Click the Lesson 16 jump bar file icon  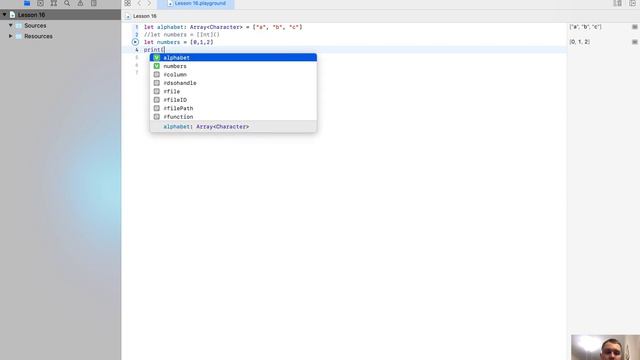coord(128,16)
